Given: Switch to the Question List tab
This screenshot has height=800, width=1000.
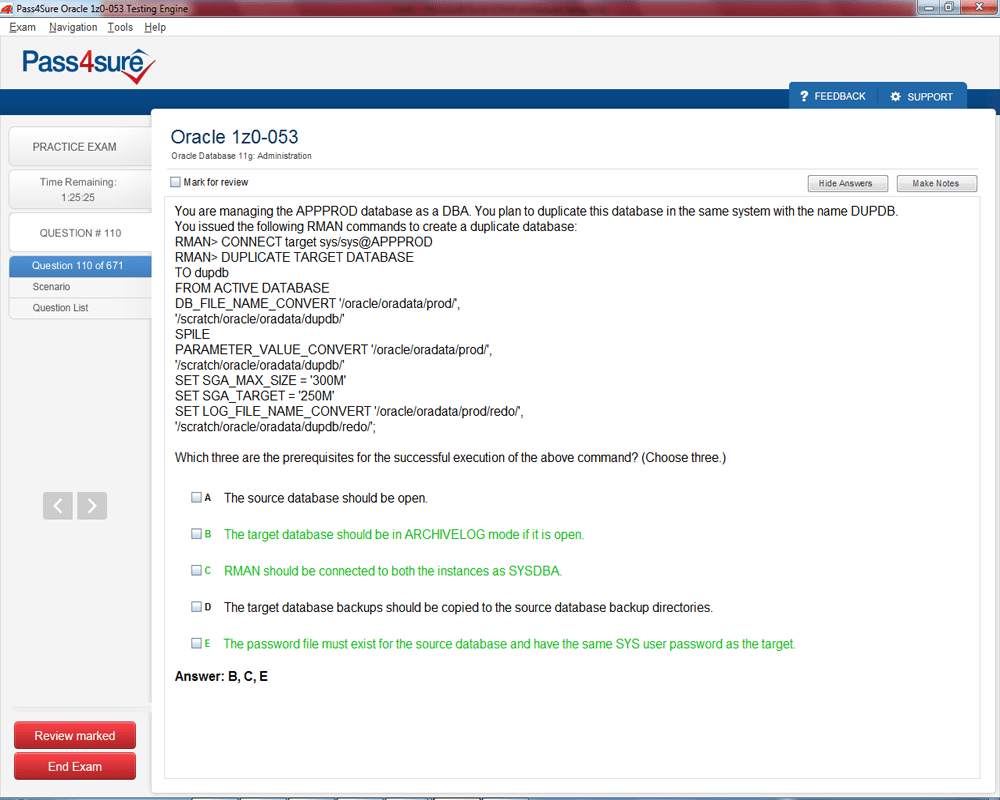Looking at the screenshot, I should coord(80,308).
